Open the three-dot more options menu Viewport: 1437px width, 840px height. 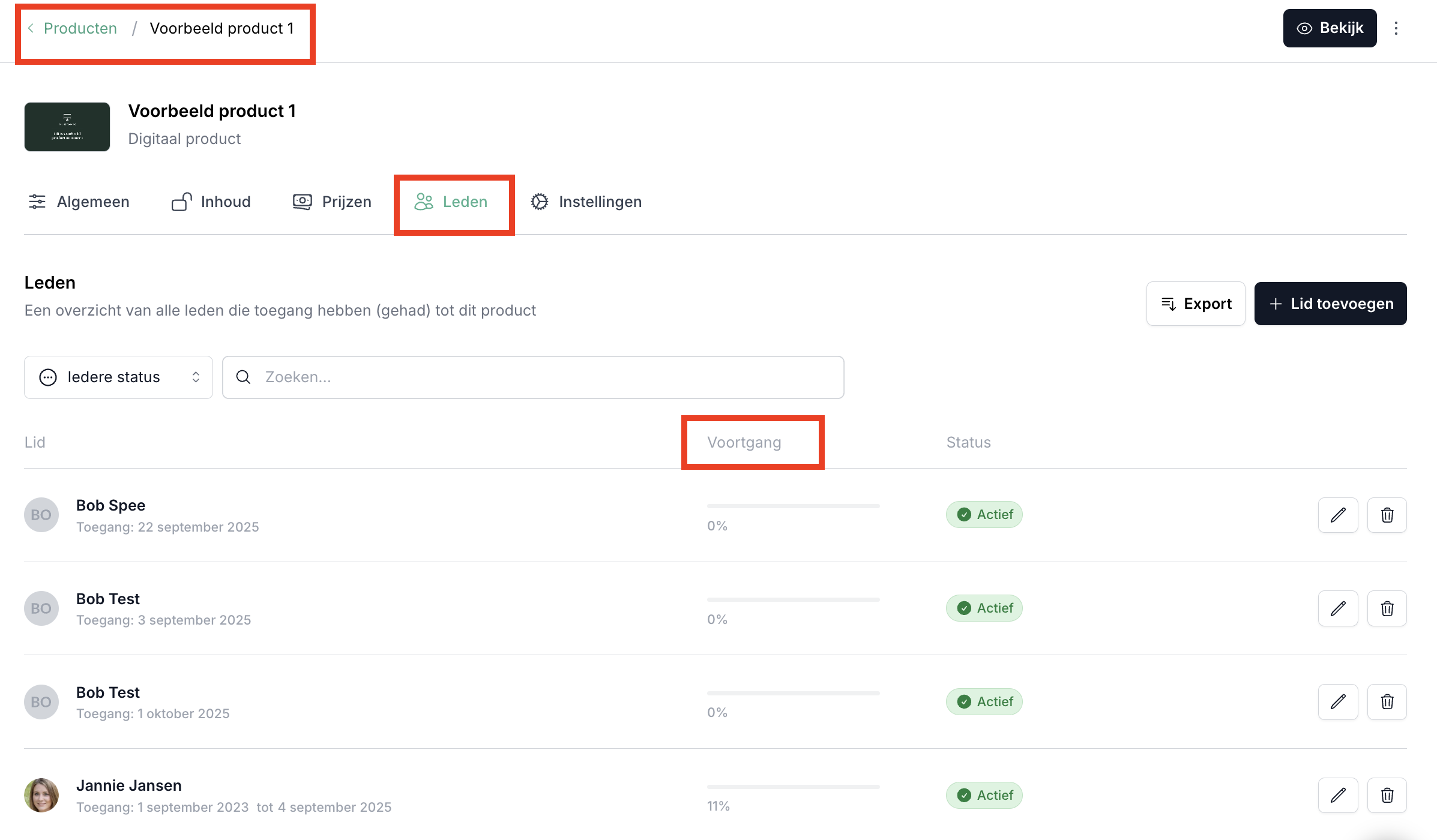tap(1396, 28)
